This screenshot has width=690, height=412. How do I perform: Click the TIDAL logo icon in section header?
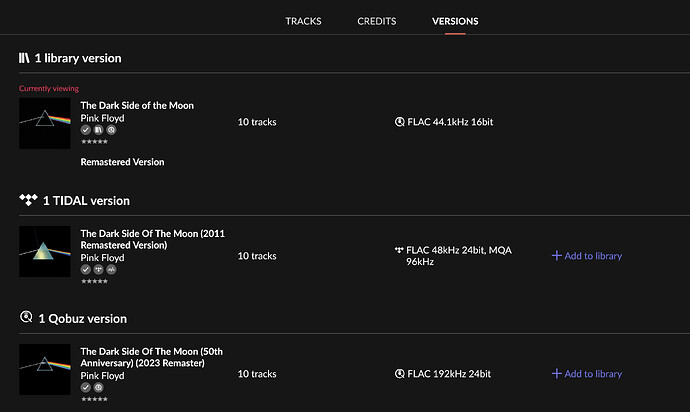click(28, 200)
